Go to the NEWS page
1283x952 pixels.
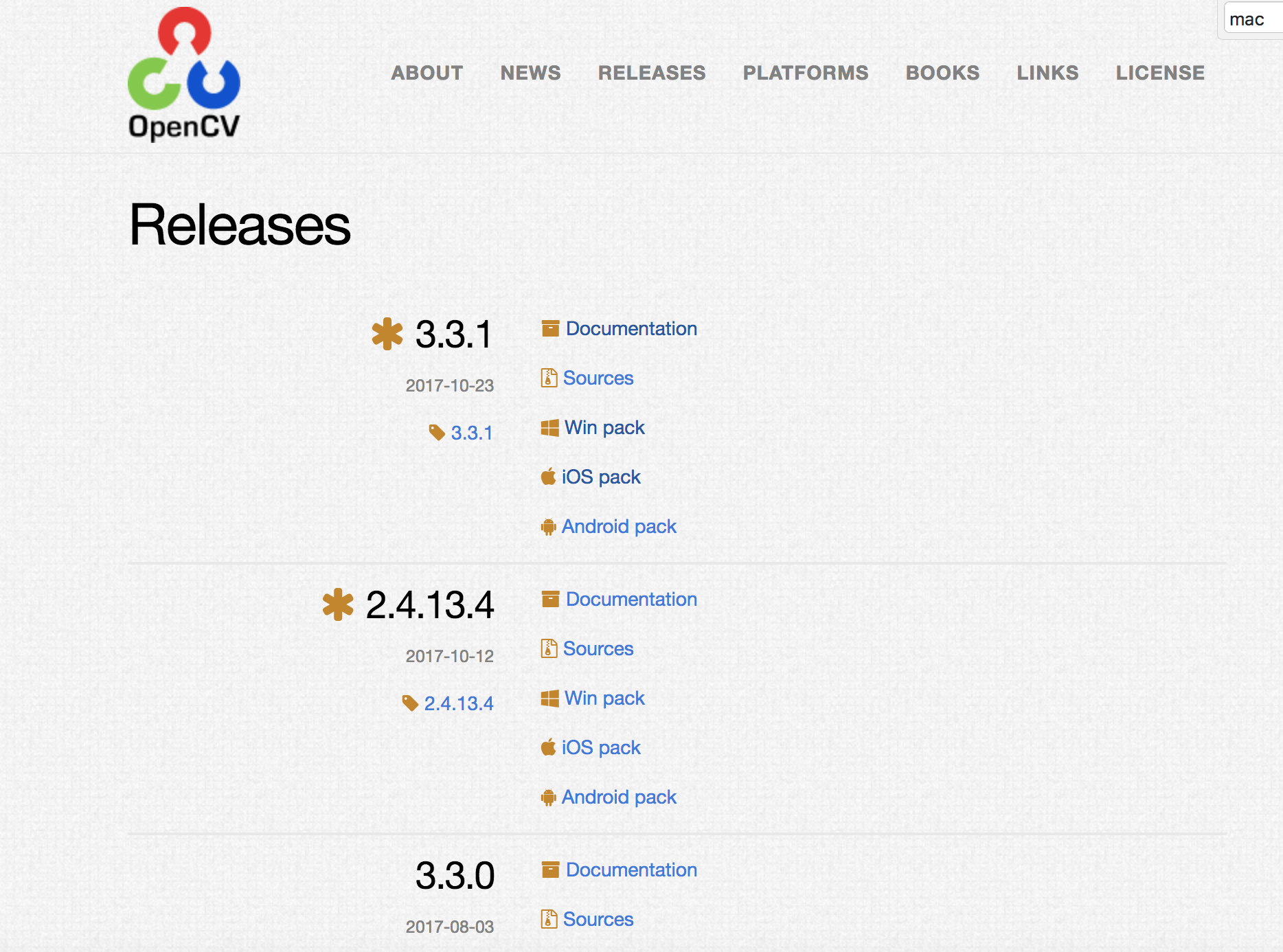click(530, 73)
